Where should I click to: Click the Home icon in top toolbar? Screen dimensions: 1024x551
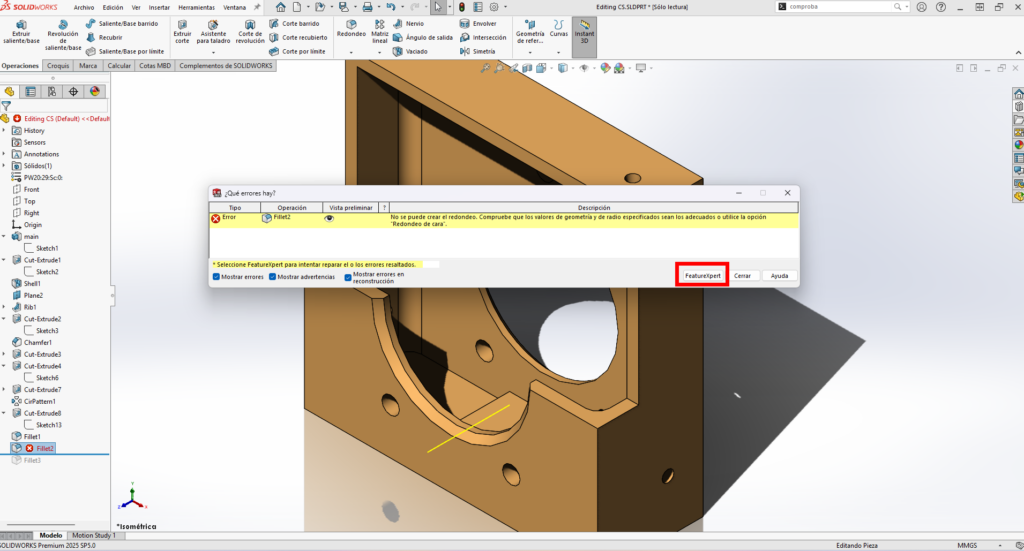click(280, 7)
